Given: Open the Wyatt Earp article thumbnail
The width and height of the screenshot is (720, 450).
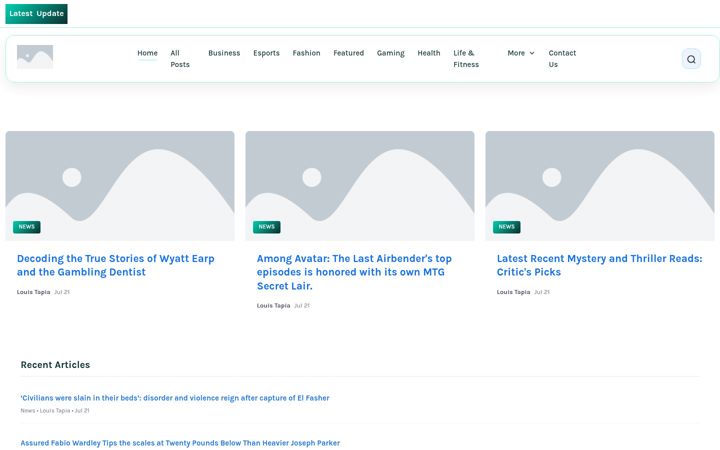Looking at the screenshot, I should pyautogui.click(x=120, y=186).
